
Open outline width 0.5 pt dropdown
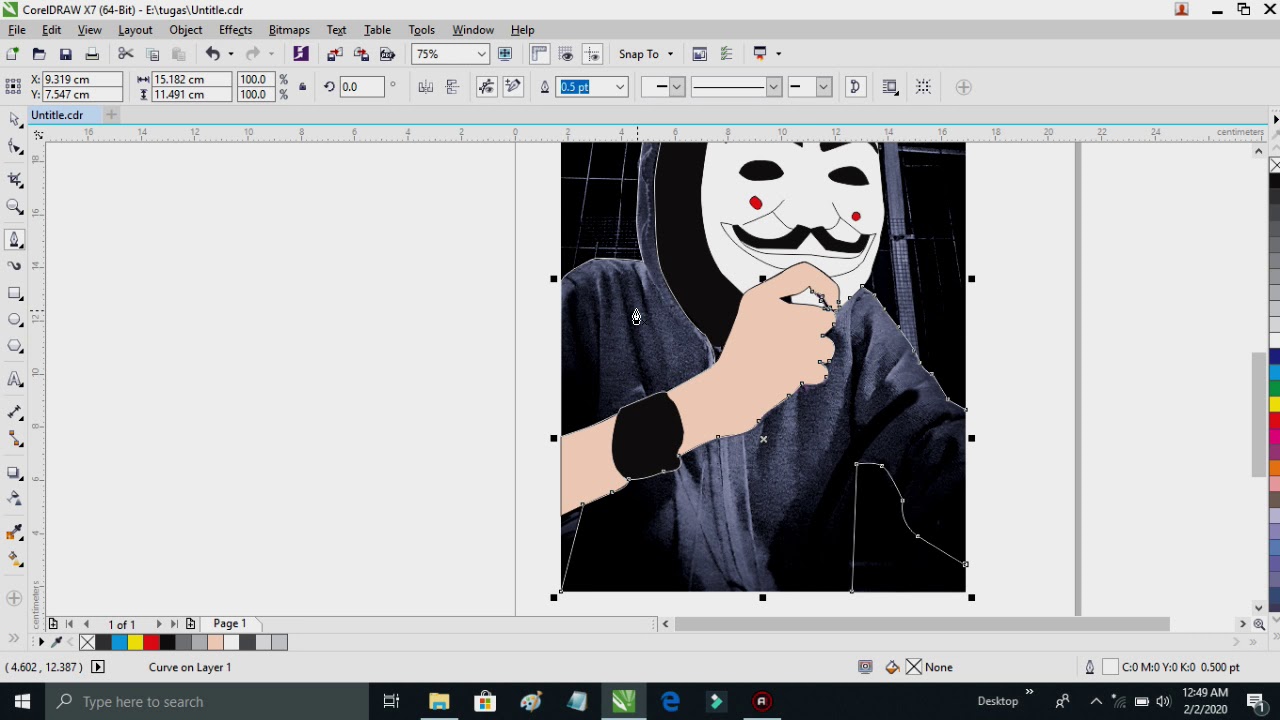[619, 87]
